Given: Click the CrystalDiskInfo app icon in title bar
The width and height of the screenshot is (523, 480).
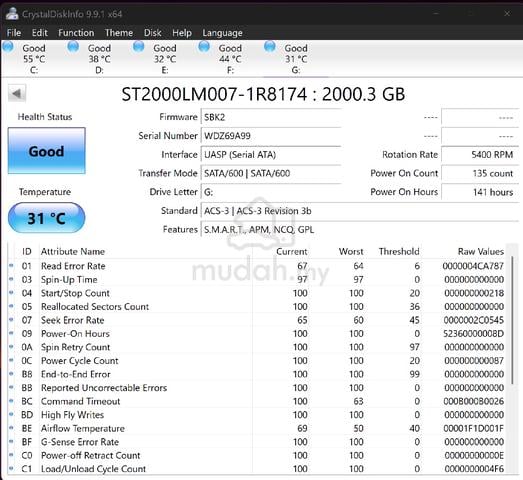Looking at the screenshot, I should 12,14.
